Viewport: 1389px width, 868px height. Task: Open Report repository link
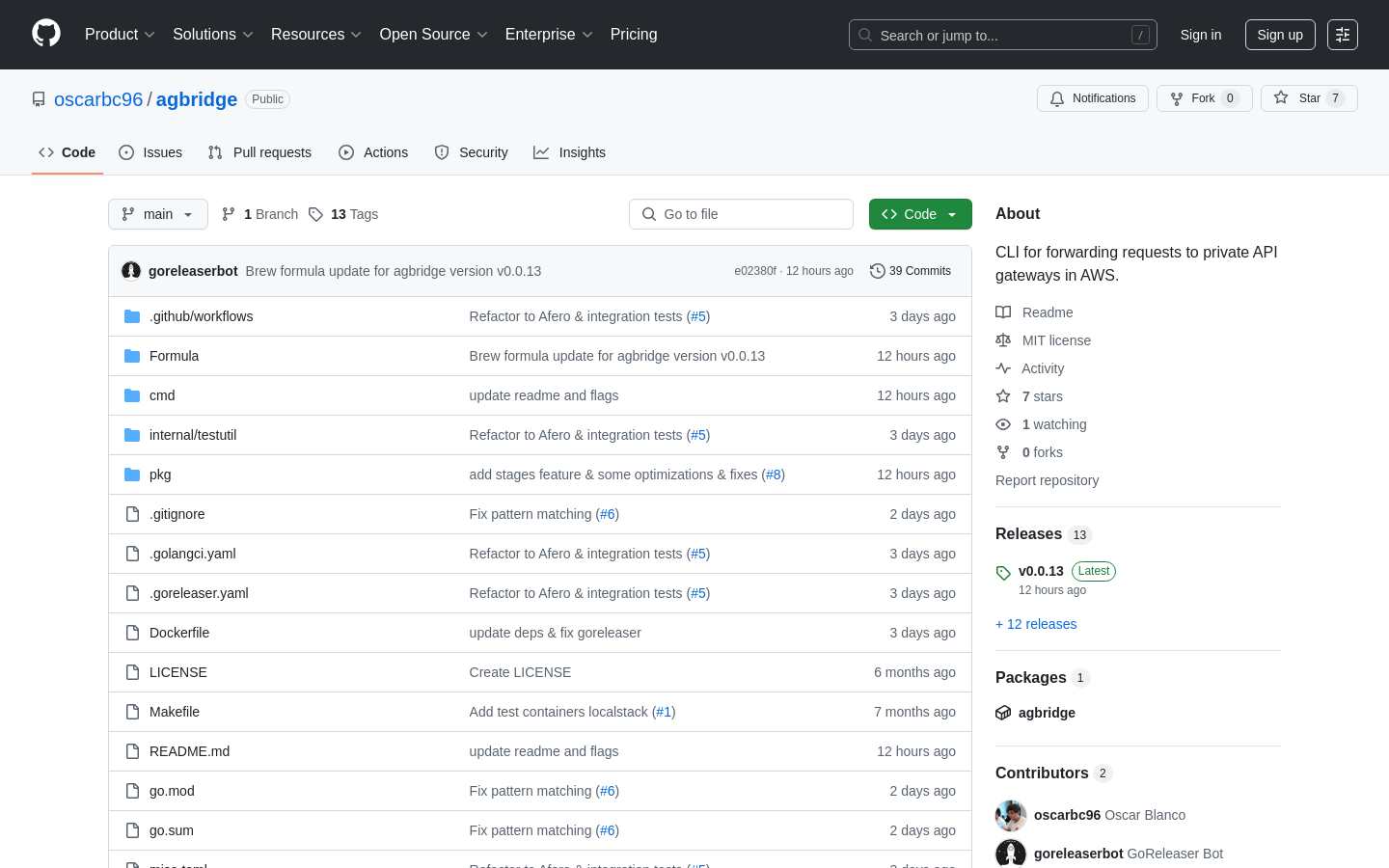pos(1047,480)
